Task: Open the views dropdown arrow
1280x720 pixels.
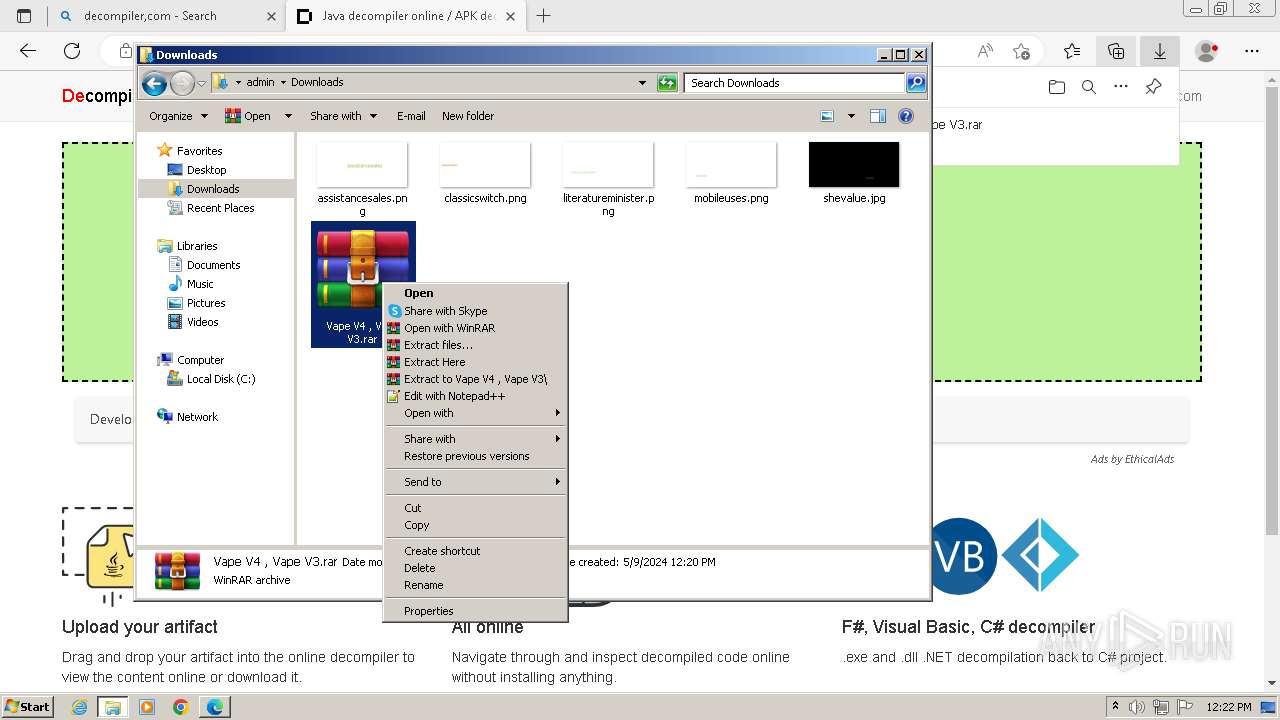Action: 851,116
